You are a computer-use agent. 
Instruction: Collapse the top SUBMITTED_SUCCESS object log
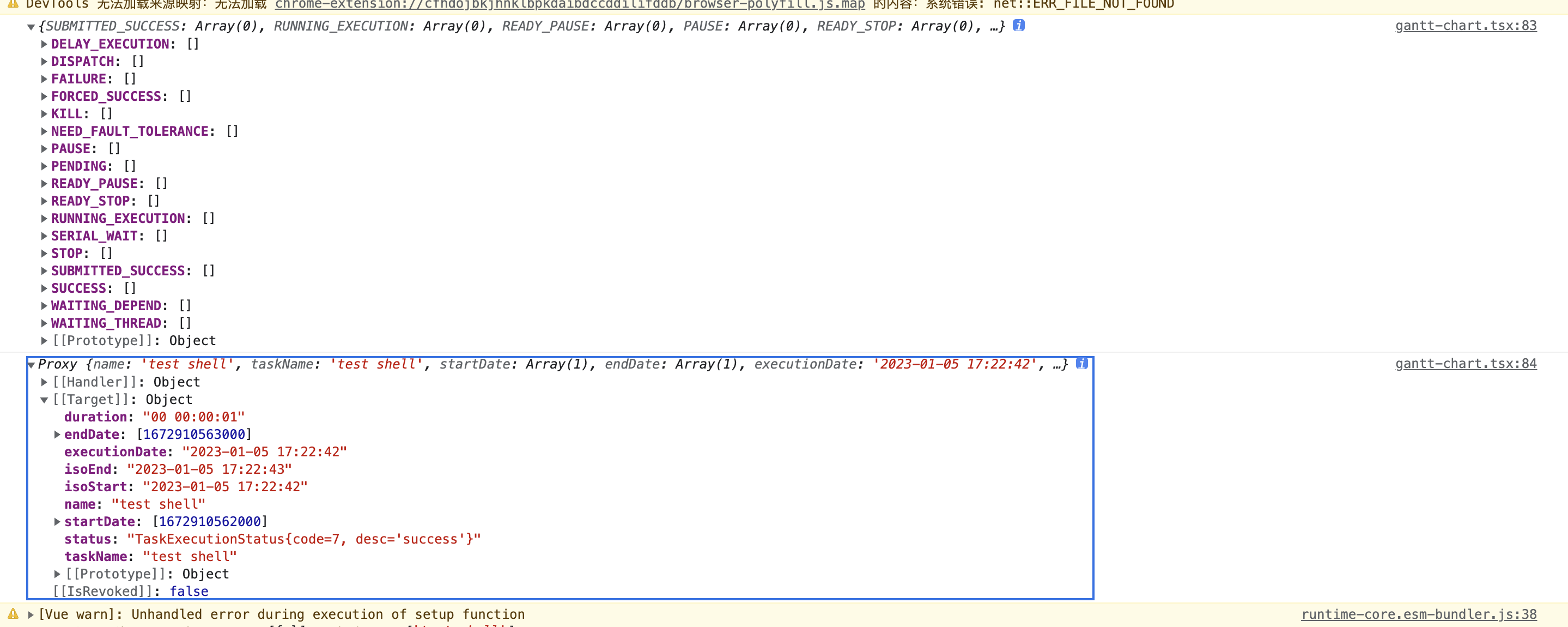pos(31,26)
